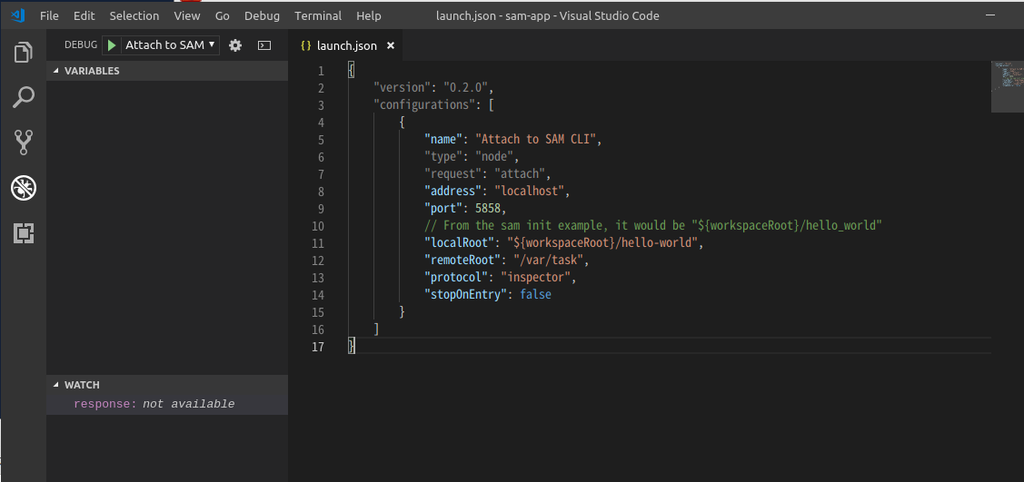Click the DEBUG label in sidebar header
Screen dimensions: 1024x482
click(81, 45)
